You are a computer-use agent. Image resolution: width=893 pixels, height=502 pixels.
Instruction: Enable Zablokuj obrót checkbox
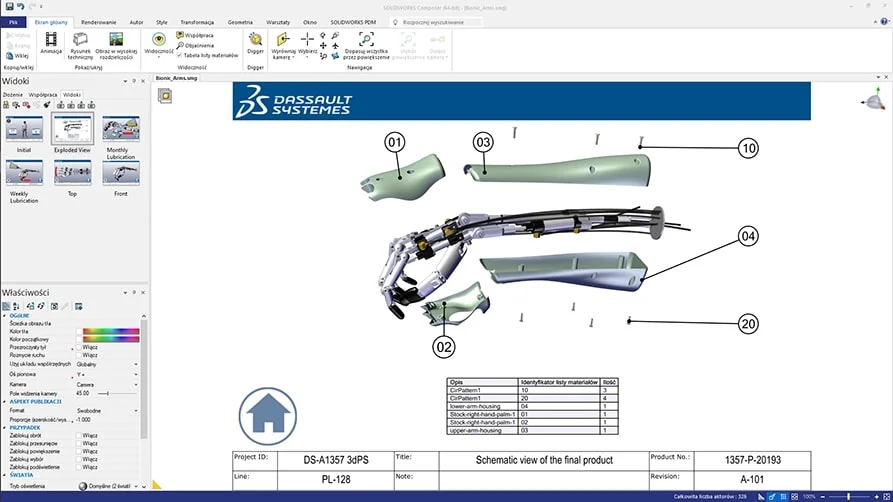(x=79, y=435)
